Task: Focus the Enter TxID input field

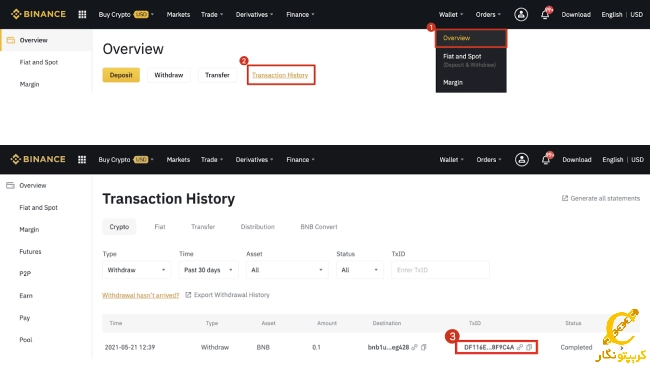Action: click(440, 270)
